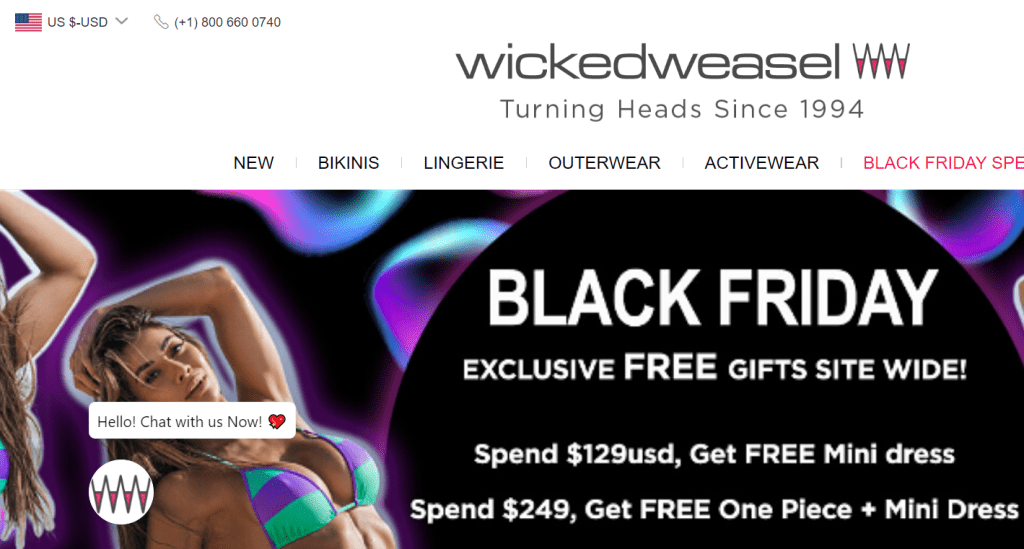Click the WW crown logo beside wickedweasel
This screenshot has height=549, width=1024.
click(x=881, y=61)
